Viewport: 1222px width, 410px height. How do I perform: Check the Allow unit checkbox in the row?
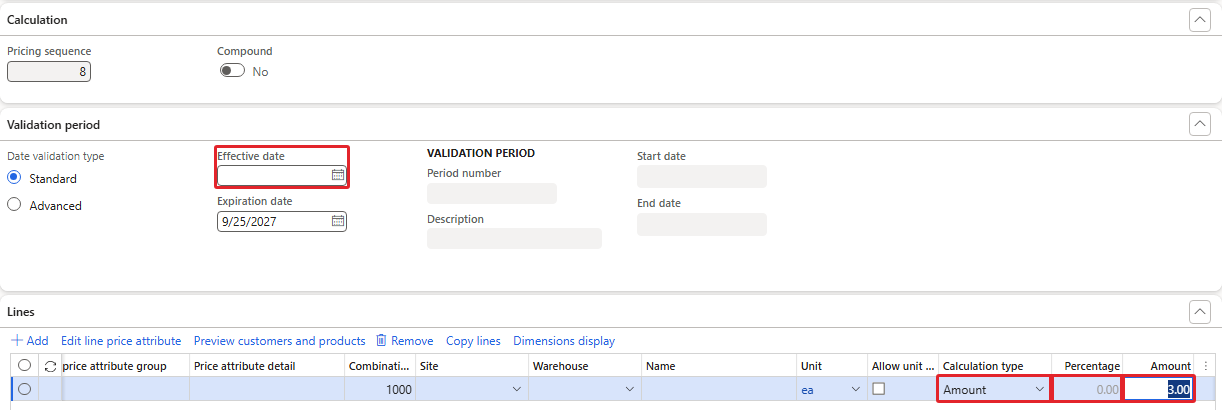point(879,389)
